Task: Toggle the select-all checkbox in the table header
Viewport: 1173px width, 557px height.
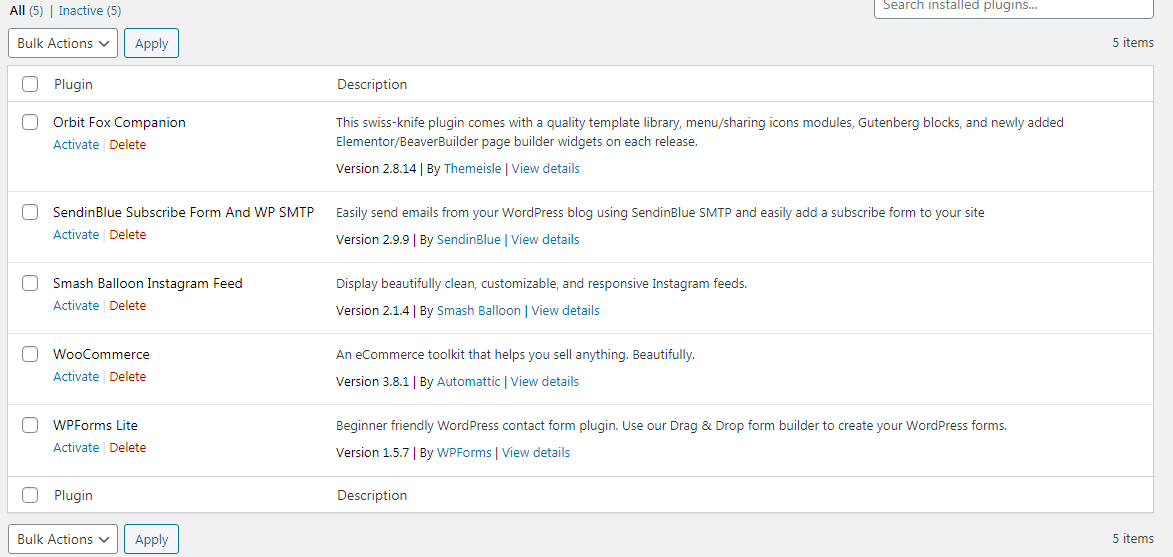Action: 30,84
